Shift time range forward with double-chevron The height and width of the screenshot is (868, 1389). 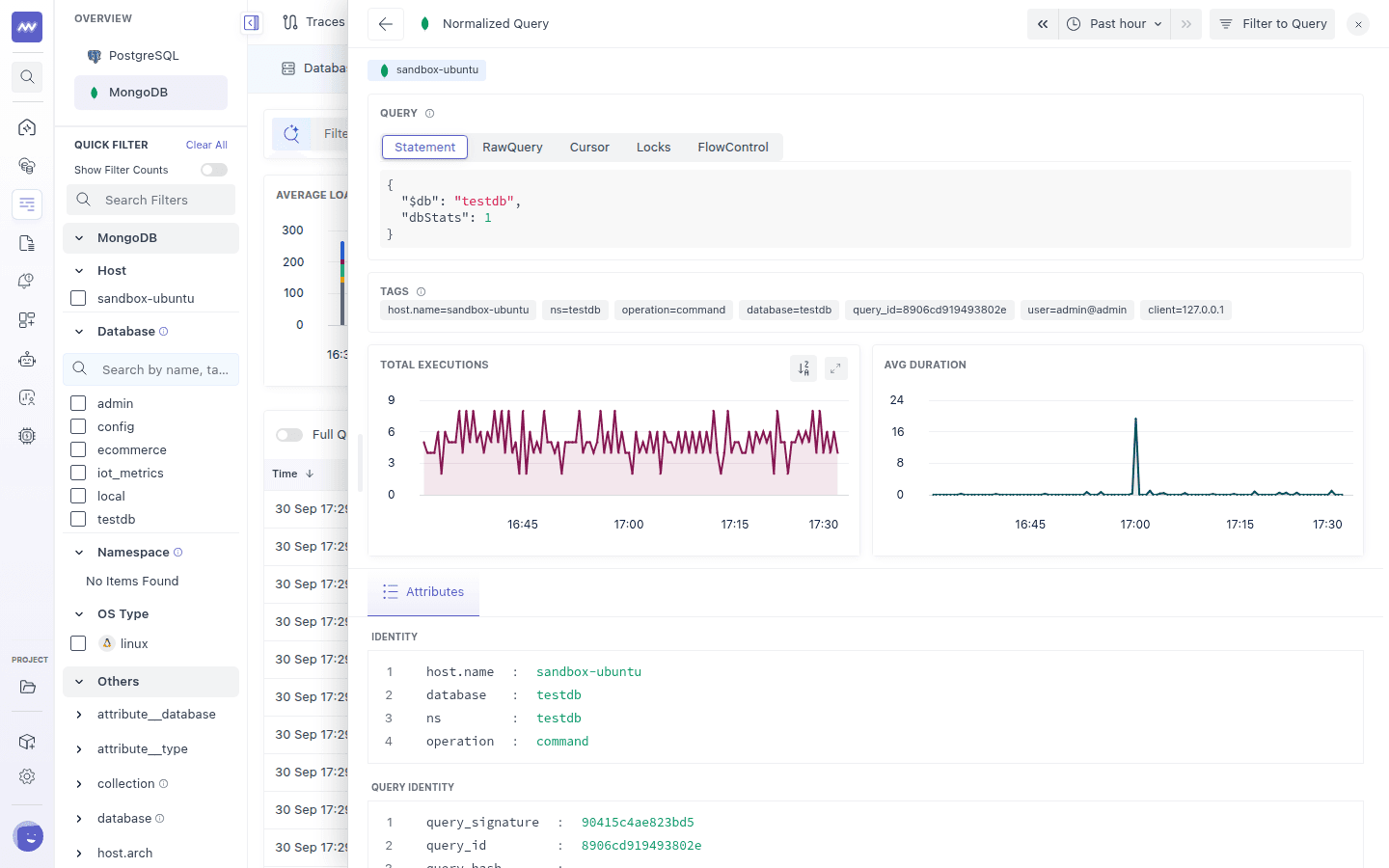(x=1186, y=24)
